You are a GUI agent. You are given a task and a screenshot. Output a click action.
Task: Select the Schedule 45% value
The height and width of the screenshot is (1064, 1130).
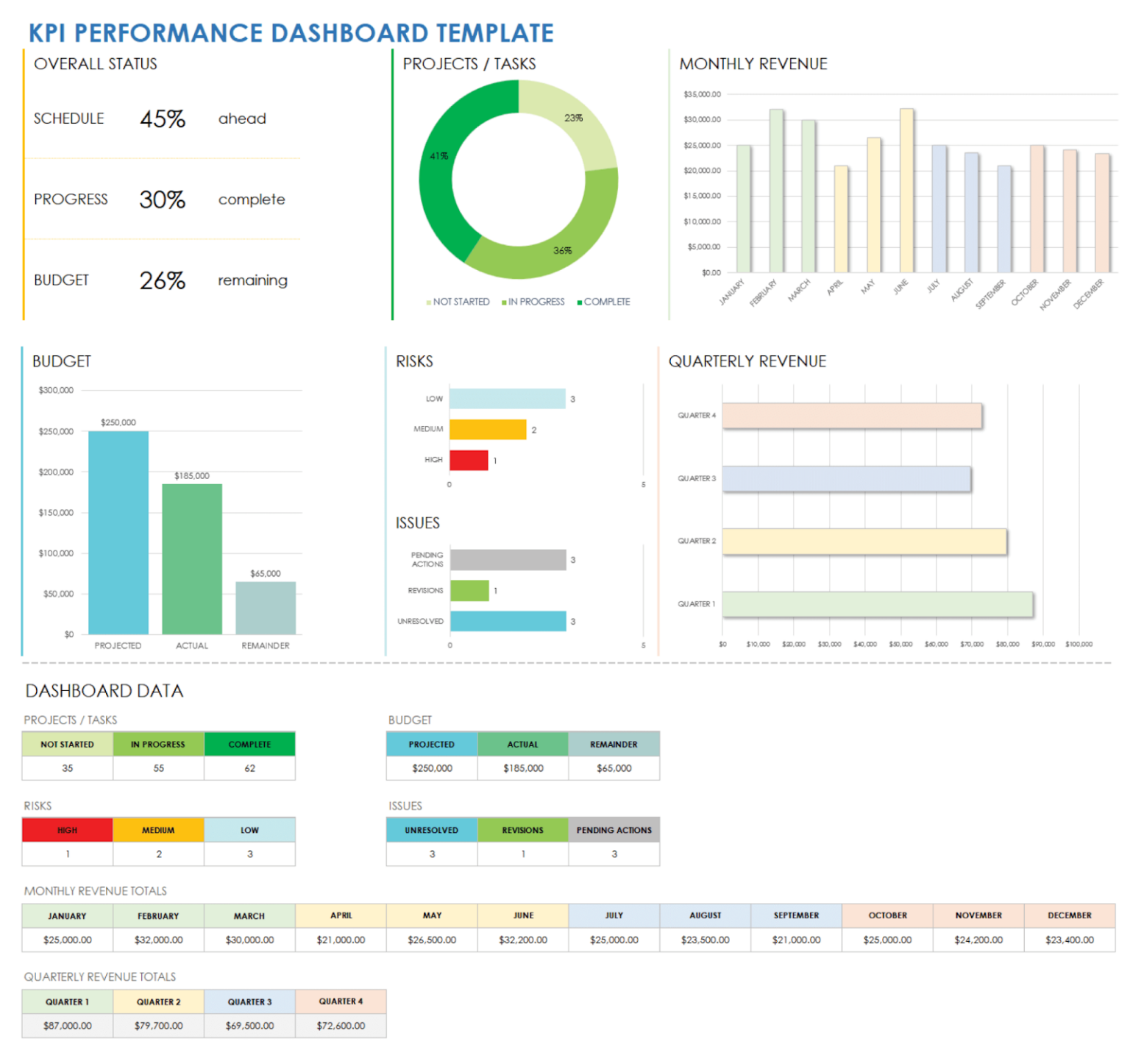click(163, 118)
